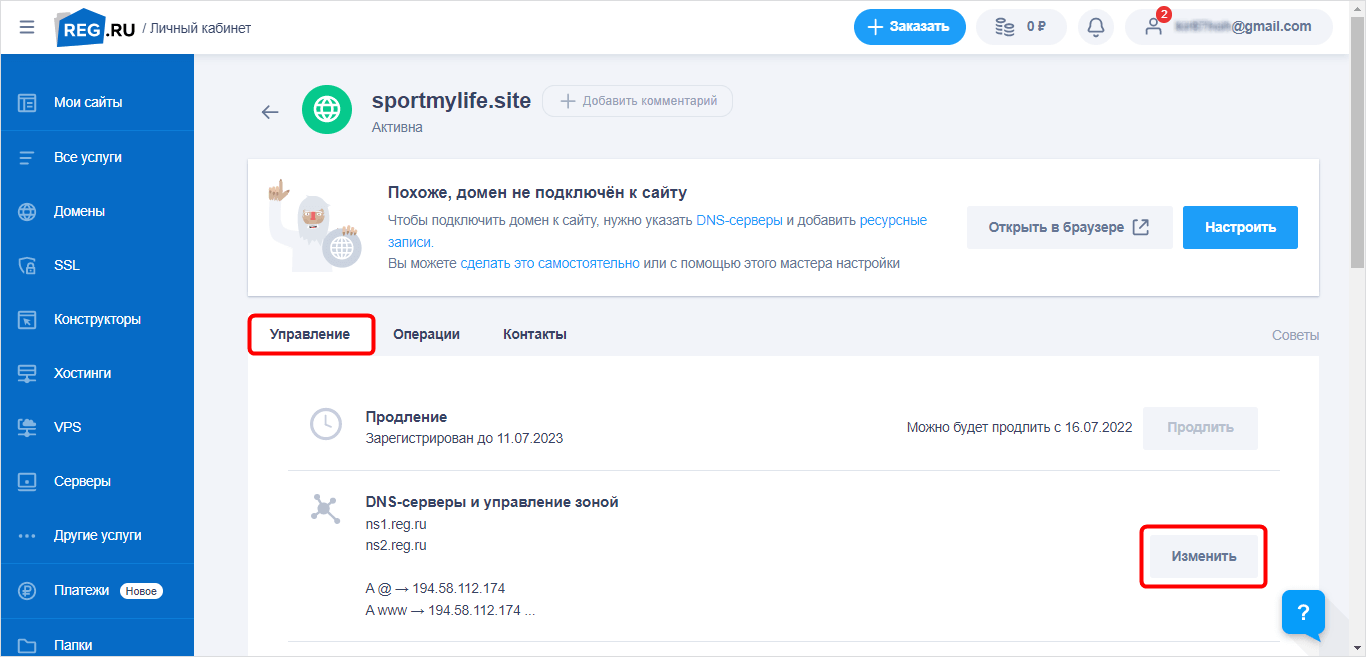1366x657 pixels.
Task: Switch to the Контакты tab
Action: (535, 334)
